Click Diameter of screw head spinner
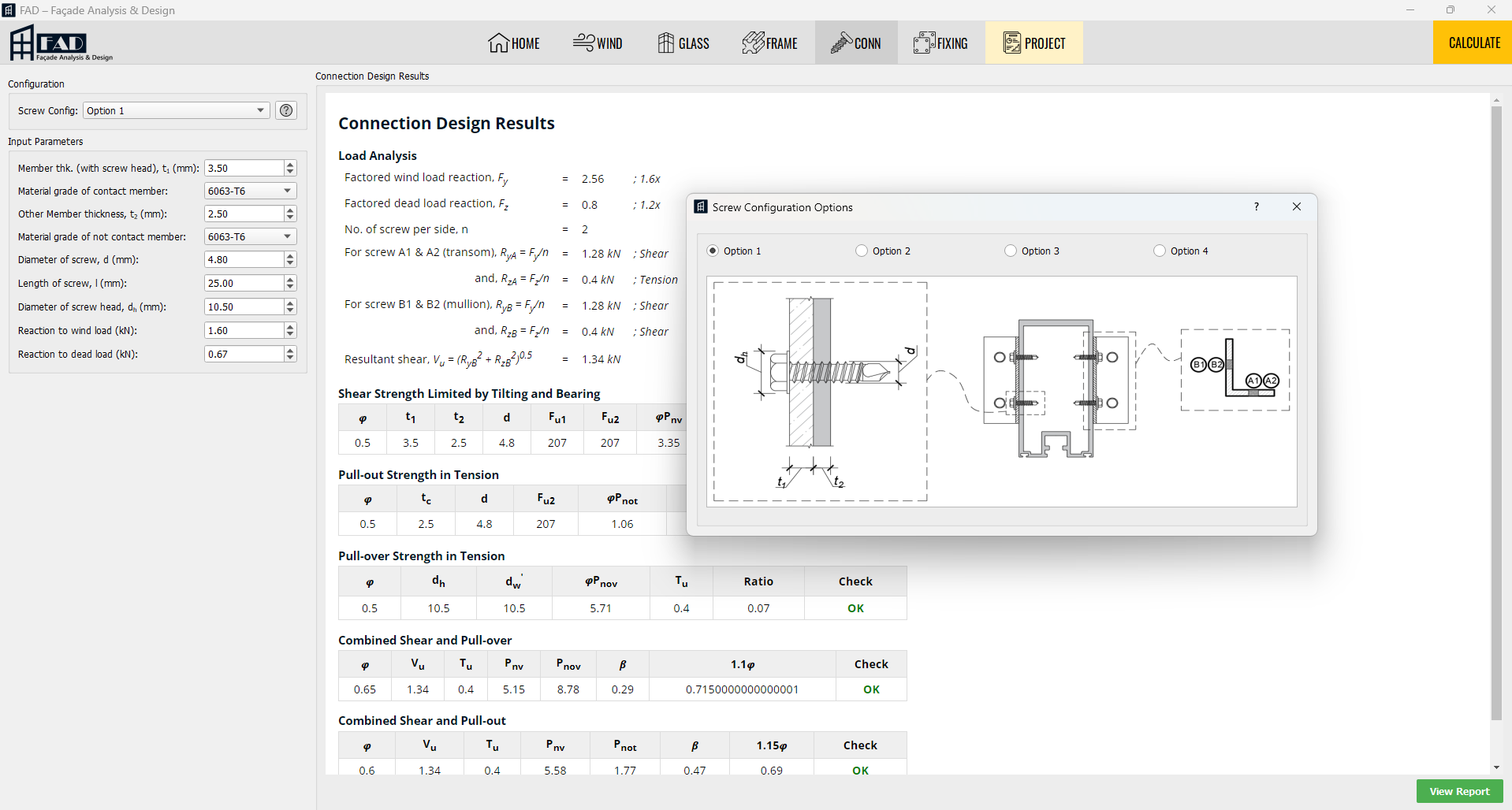This screenshot has width=1512, height=810. [x=290, y=307]
